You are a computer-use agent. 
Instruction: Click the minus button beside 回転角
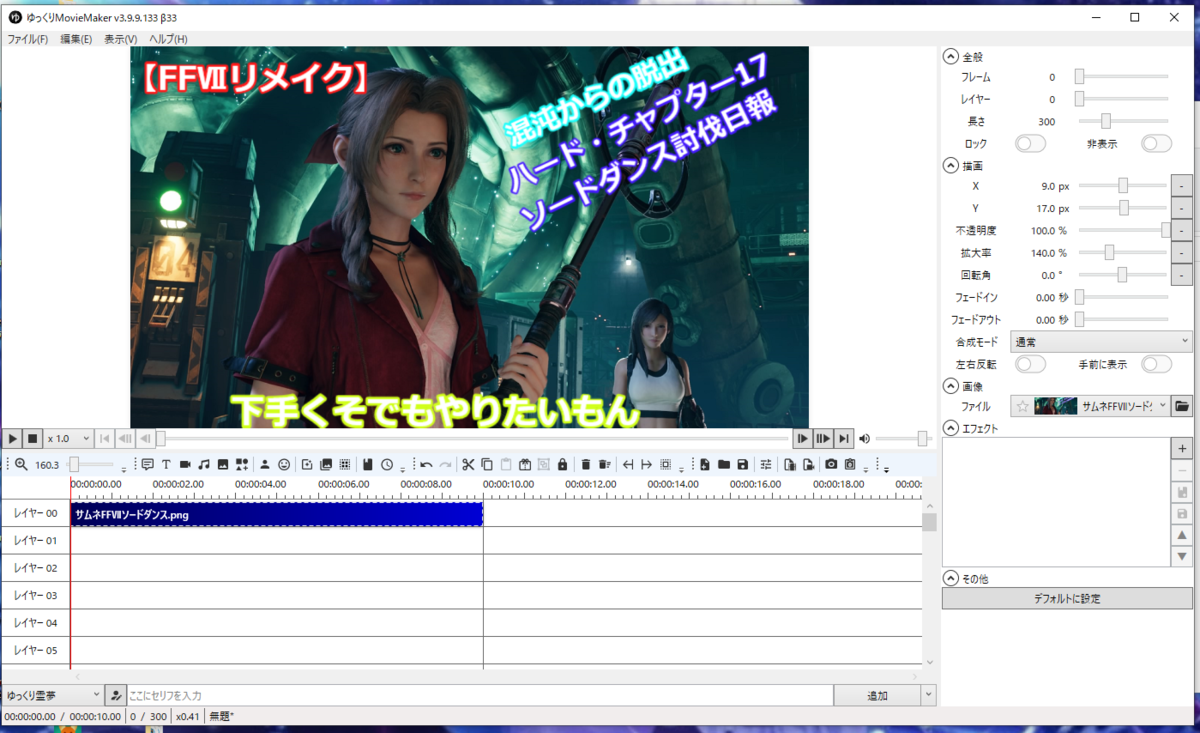(1182, 274)
